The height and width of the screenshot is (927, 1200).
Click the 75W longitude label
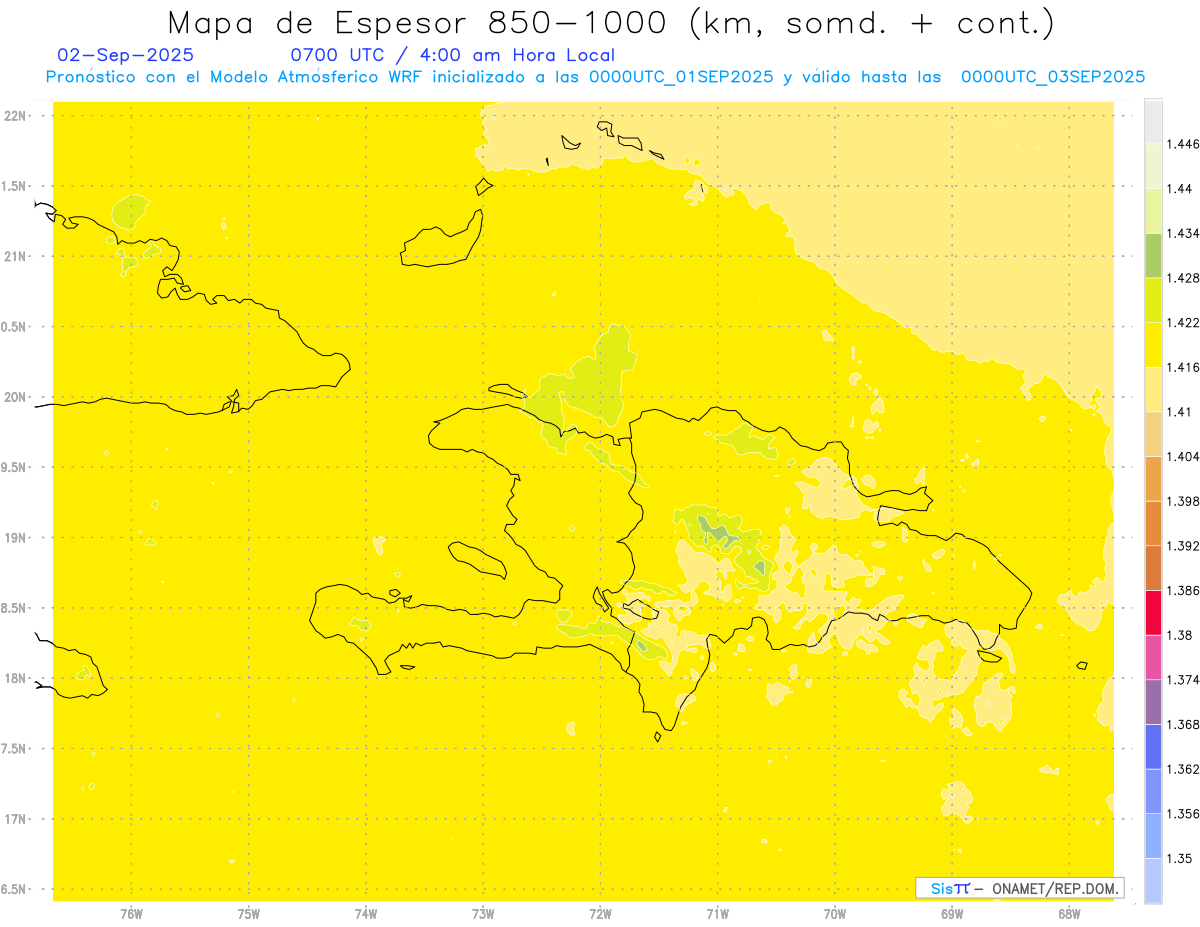tap(248, 914)
